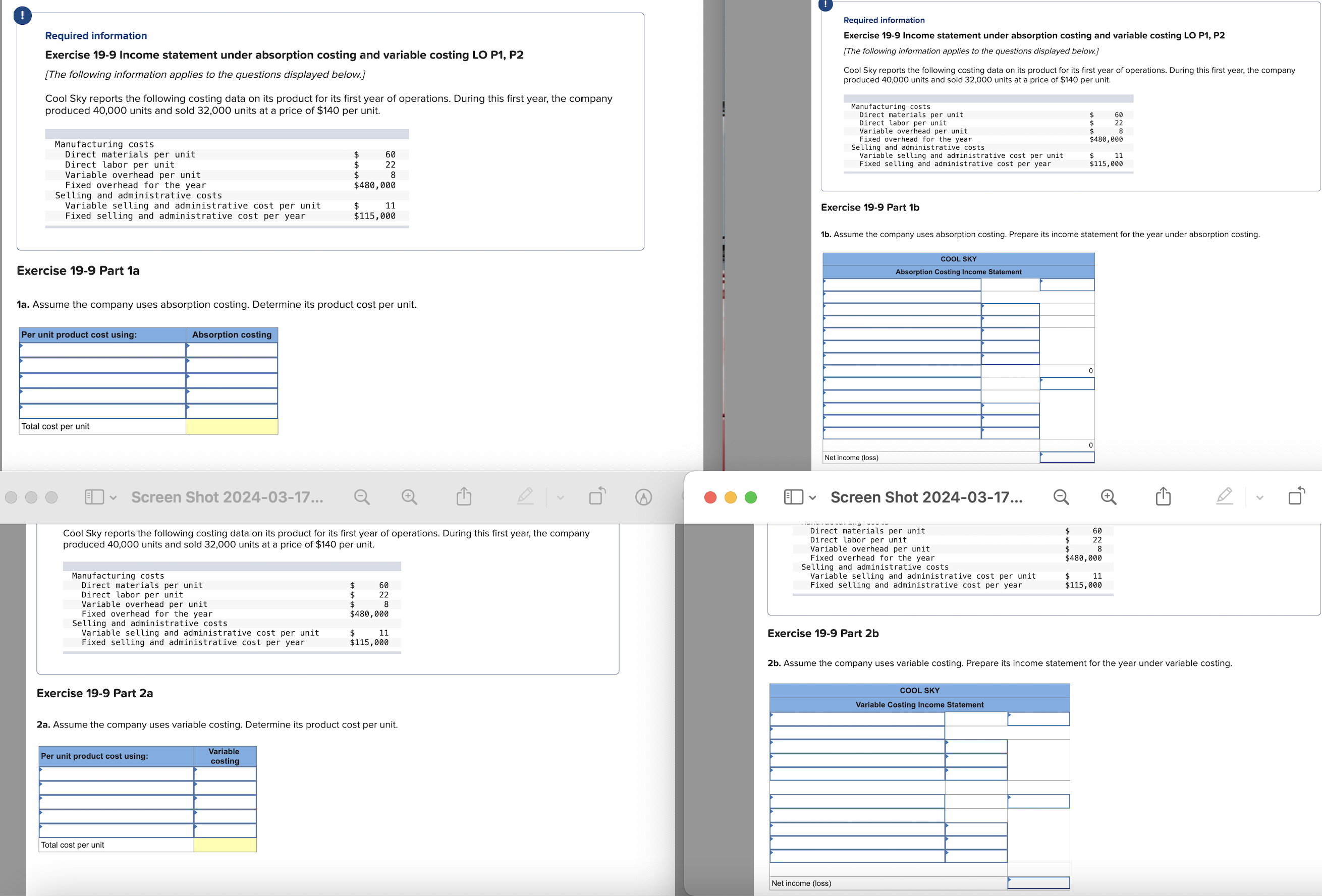Zoom out in the Part 2a Preview window

click(361, 497)
